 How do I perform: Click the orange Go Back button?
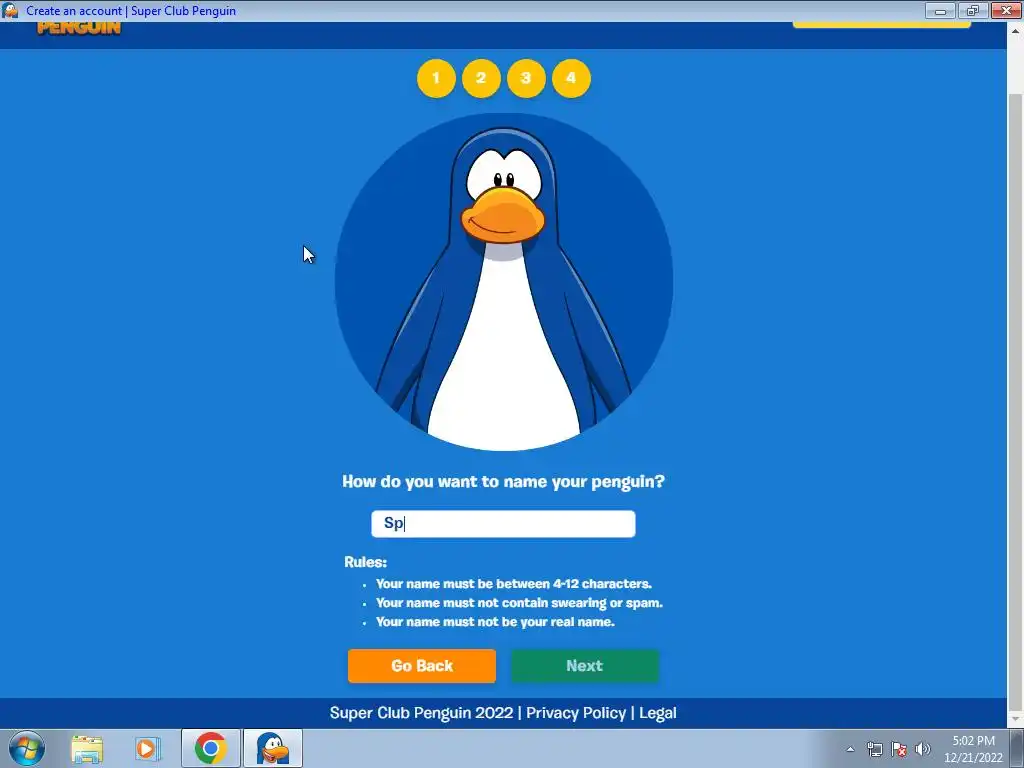422,665
